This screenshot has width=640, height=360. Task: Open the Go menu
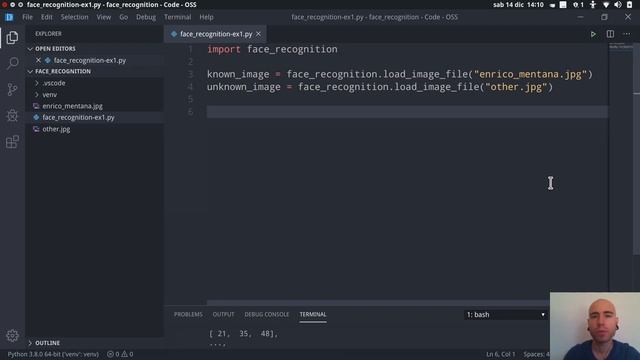click(123, 17)
